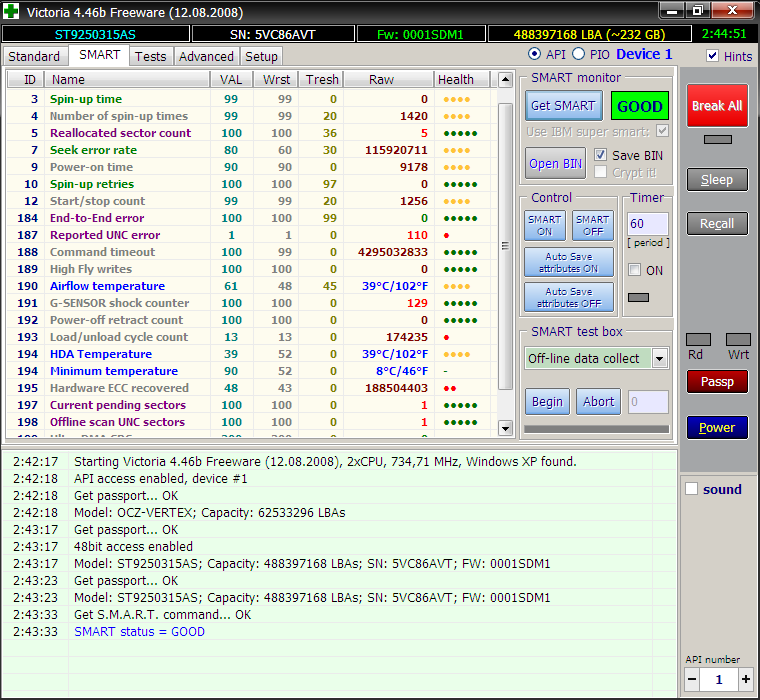Click the SMART test progress bar
760x700 pixels.
click(x=597, y=429)
